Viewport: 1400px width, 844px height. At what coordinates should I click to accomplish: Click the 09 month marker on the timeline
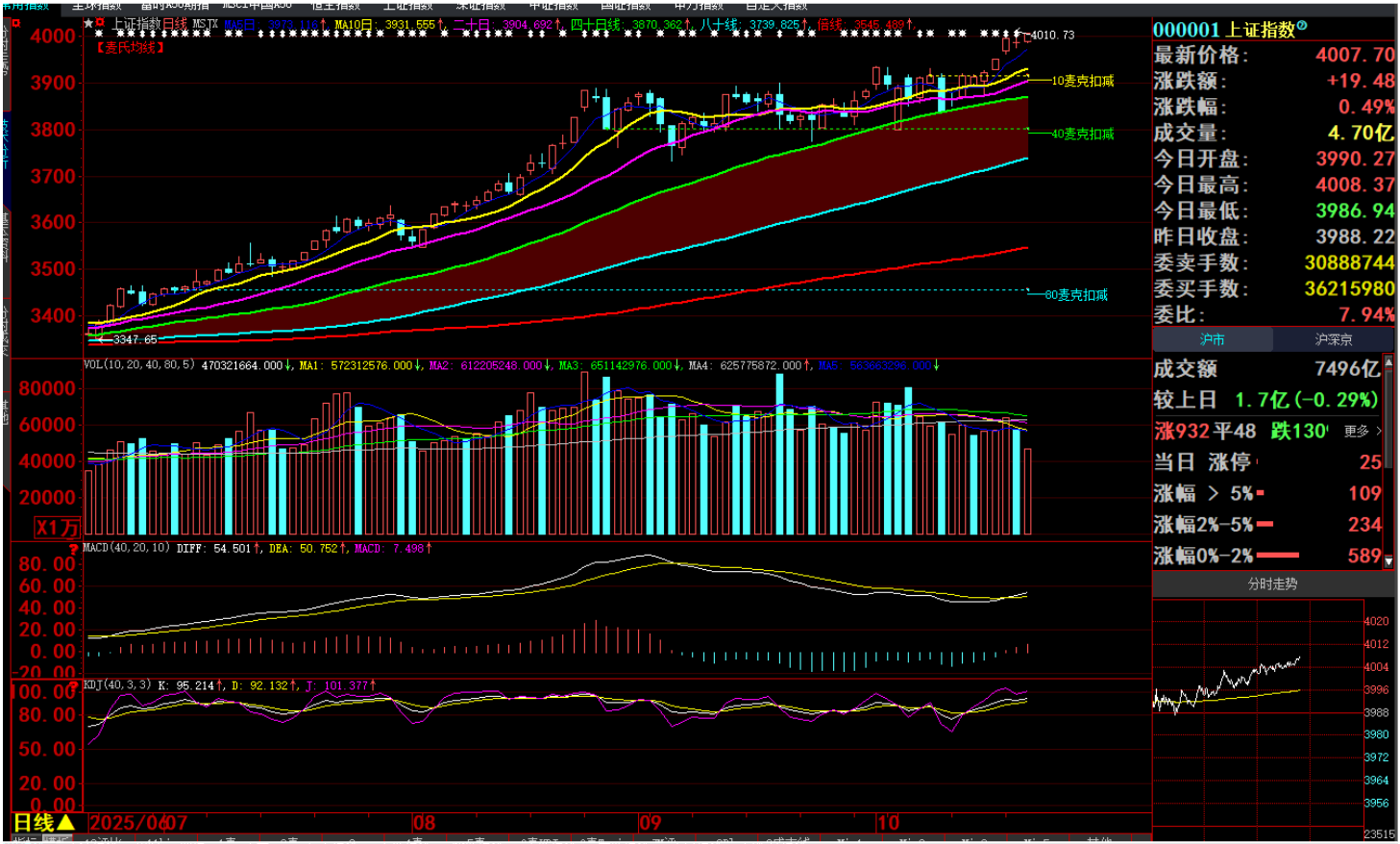[x=651, y=823]
